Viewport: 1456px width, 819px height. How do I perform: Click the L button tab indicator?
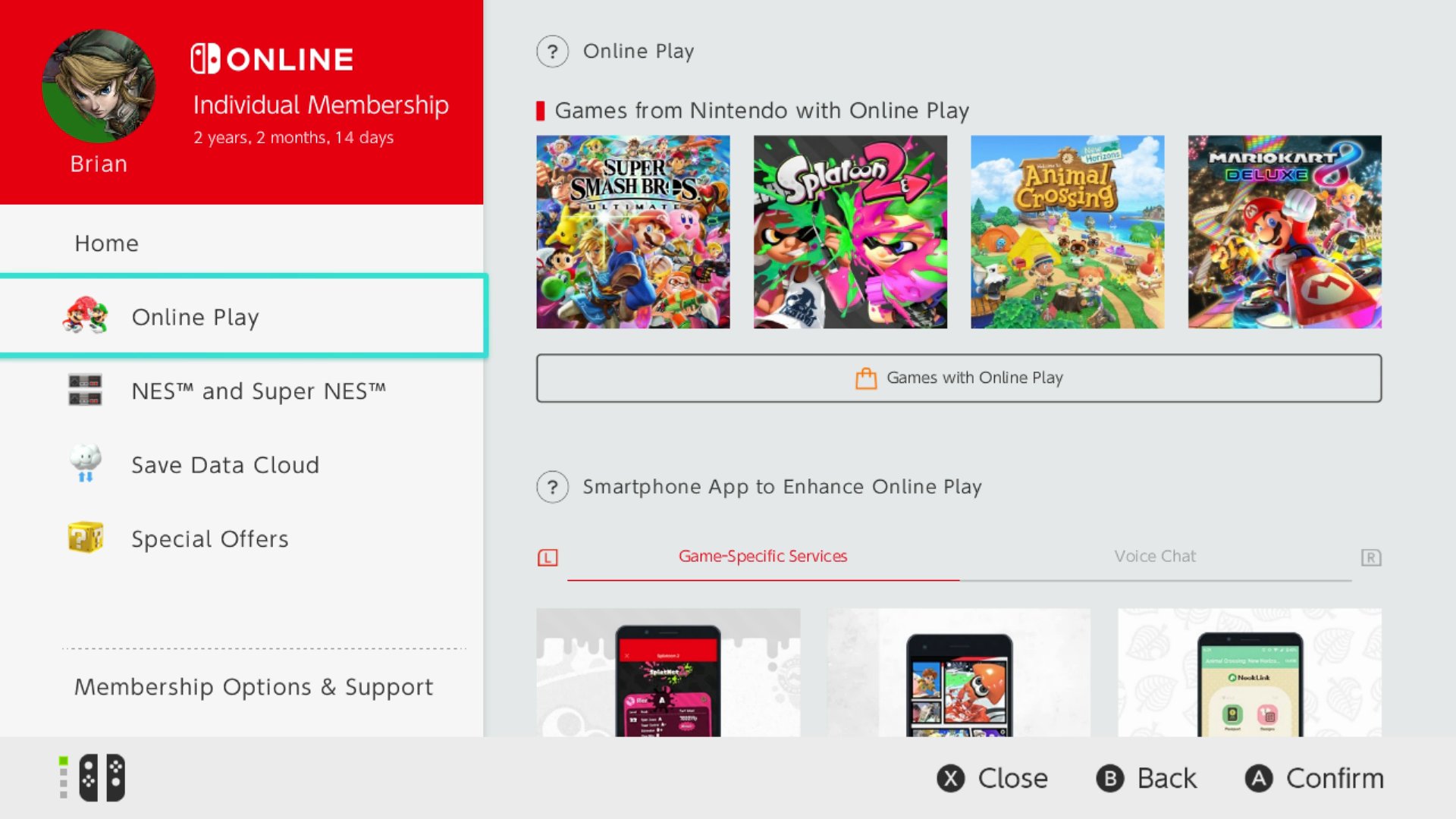pyautogui.click(x=547, y=557)
